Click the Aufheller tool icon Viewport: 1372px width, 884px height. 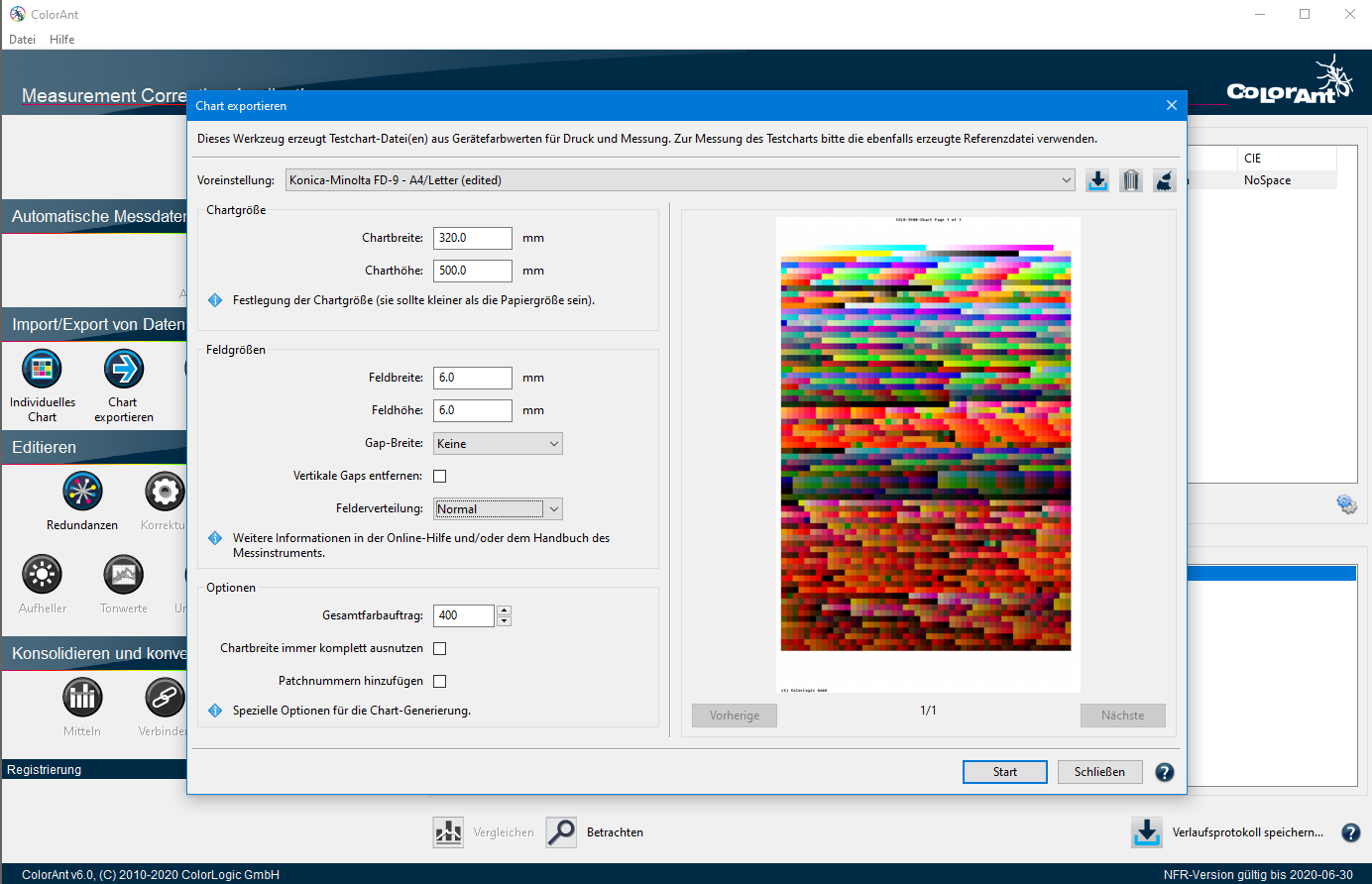(x=42, y=575)
